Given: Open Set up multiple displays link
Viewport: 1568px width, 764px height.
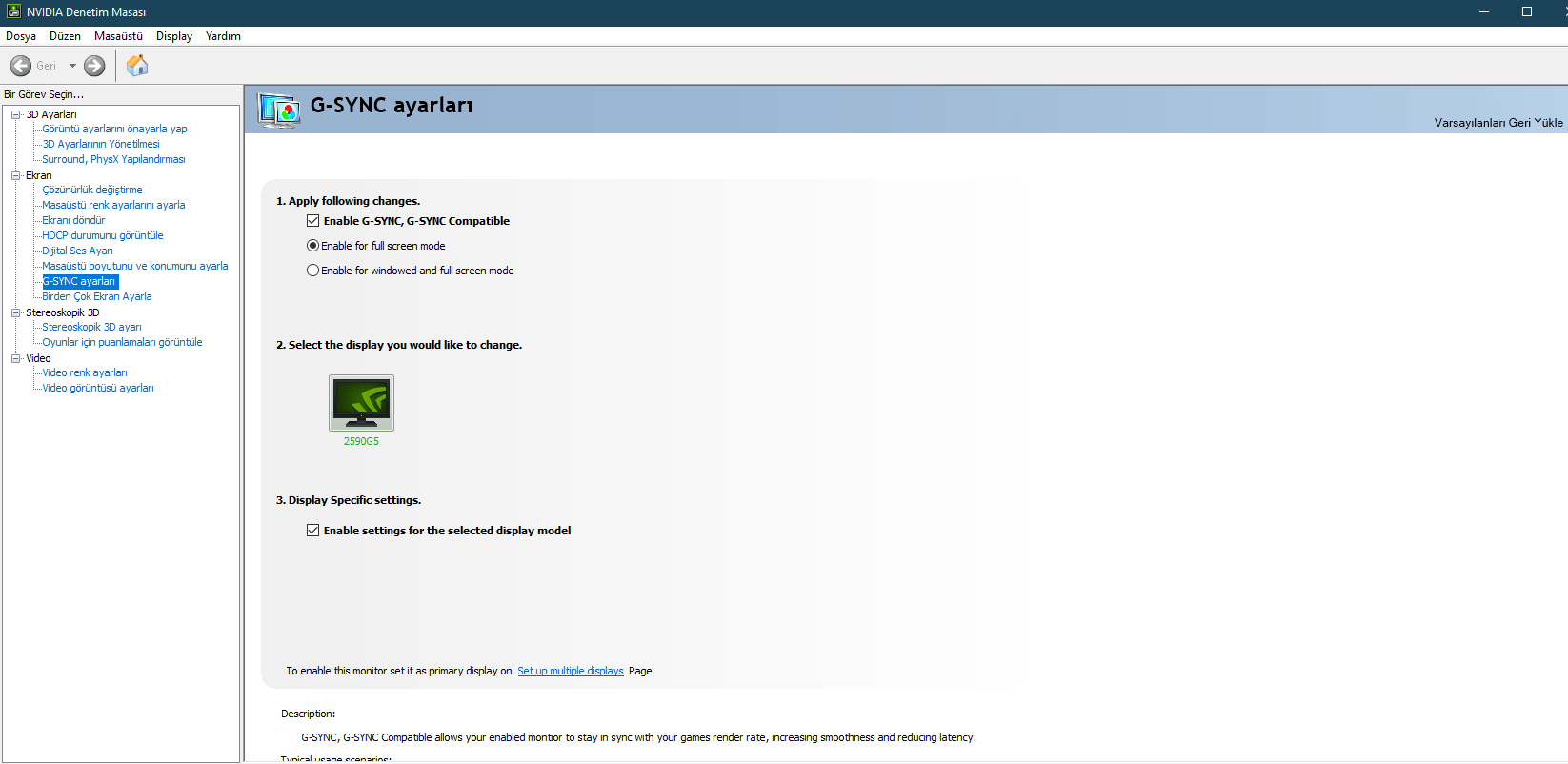Looking at the screenshot, I should click(x=571, y=671).
